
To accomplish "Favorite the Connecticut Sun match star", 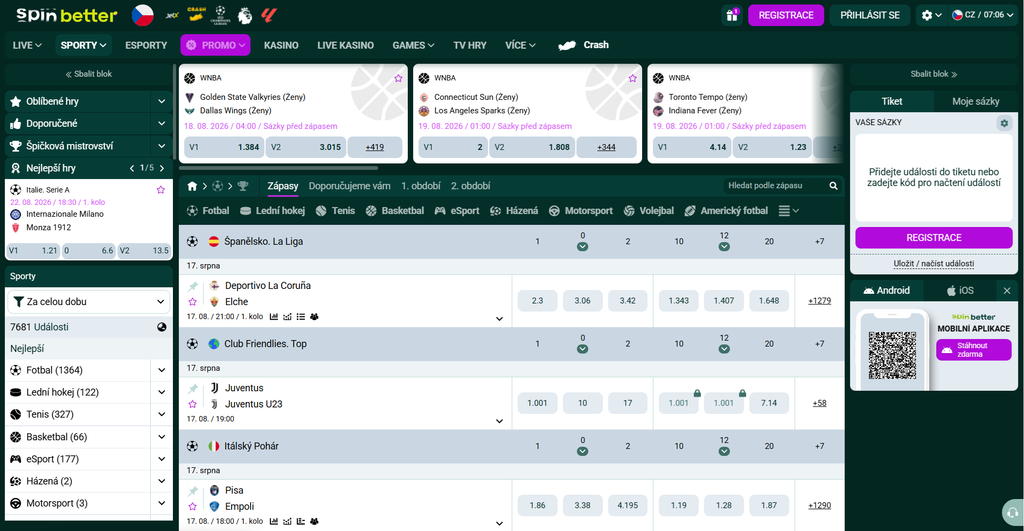I will (x=632, y=78).
